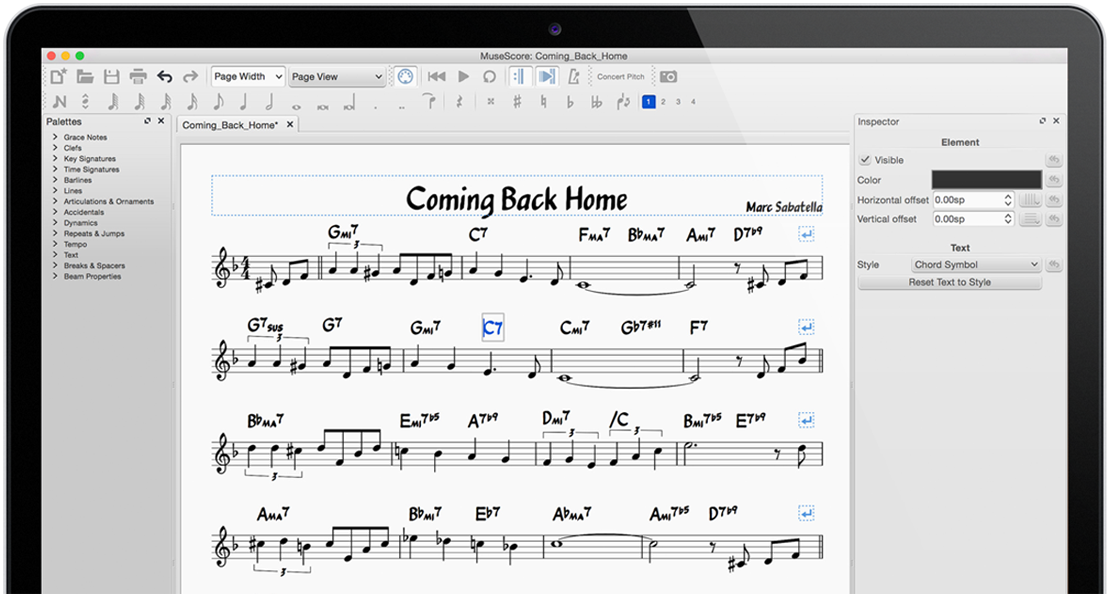Open the image capture tool
The height and width of the screenshot is (594, 1110).
point(669,76)
